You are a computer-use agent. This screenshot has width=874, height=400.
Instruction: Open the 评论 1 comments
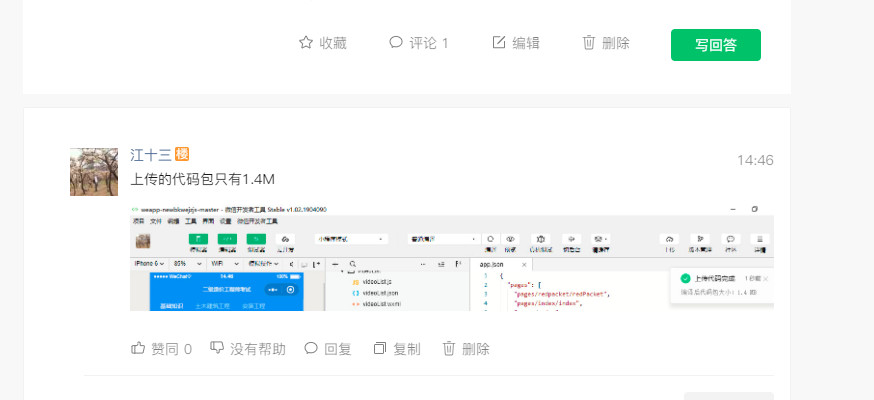(x=419, y=43)
